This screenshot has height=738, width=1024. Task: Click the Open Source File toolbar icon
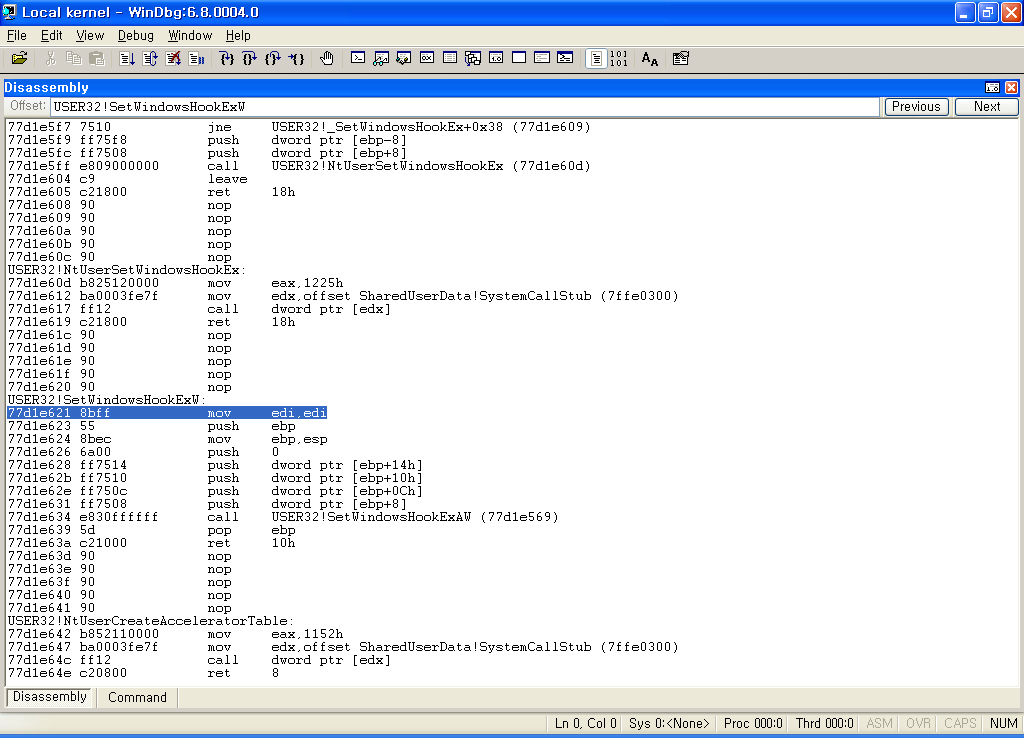(20, 59)
